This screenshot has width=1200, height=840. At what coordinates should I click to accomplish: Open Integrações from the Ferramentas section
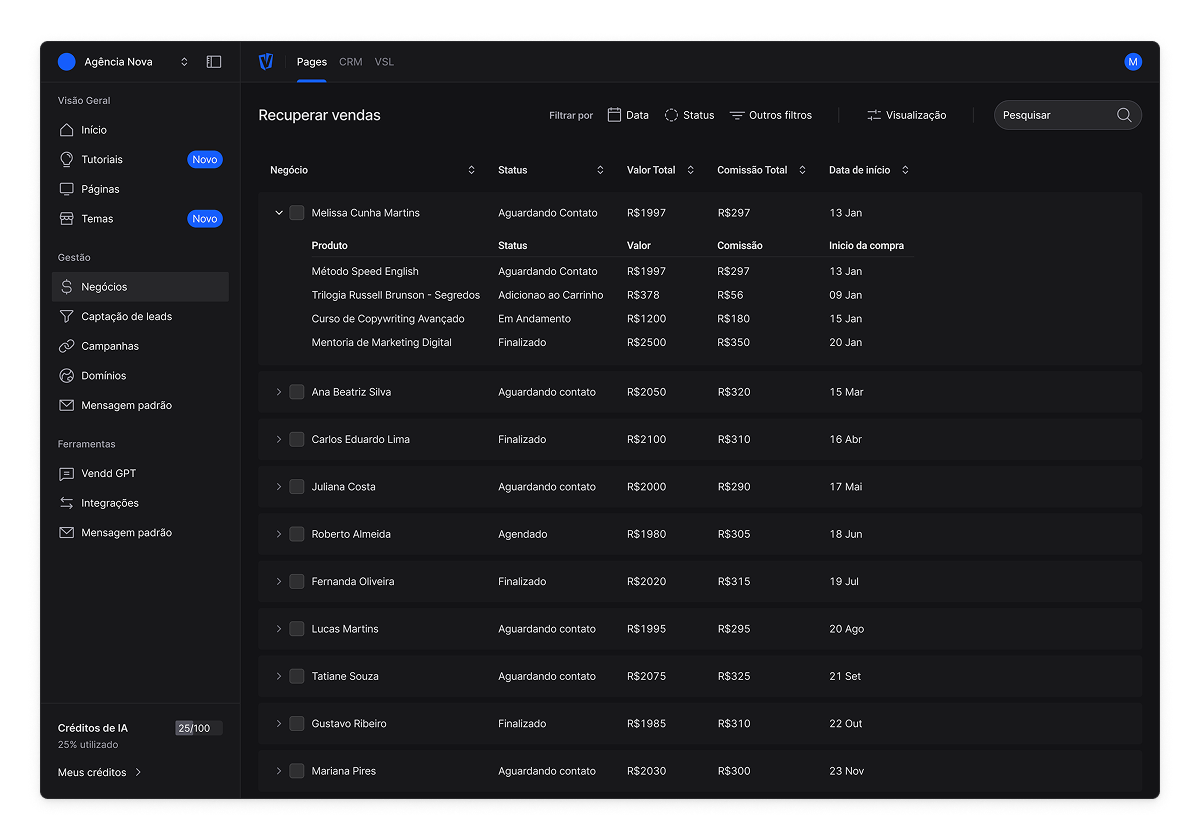(x=109, y=503)
